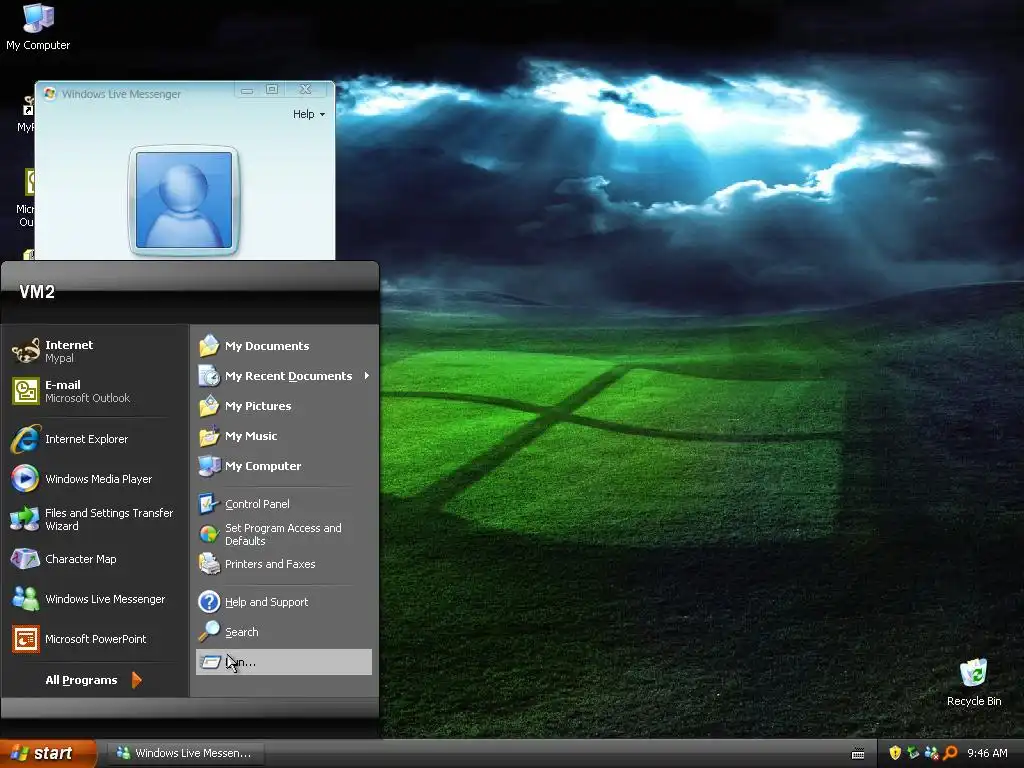Click the Messenger profile picture
Screen dimensions: 1024x768
tap(184, 200)
